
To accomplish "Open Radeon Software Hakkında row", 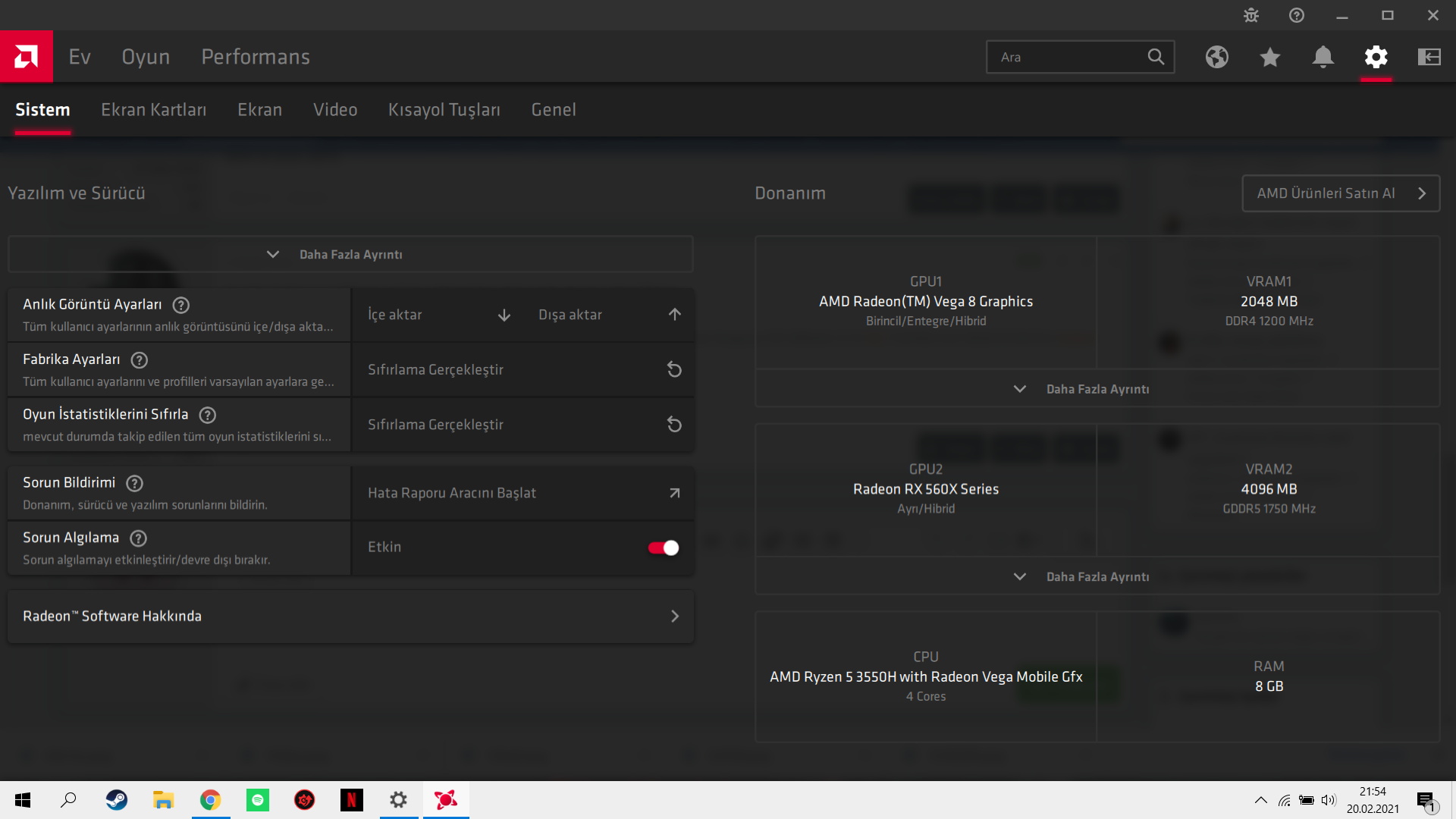I will (x=350, y=617).
